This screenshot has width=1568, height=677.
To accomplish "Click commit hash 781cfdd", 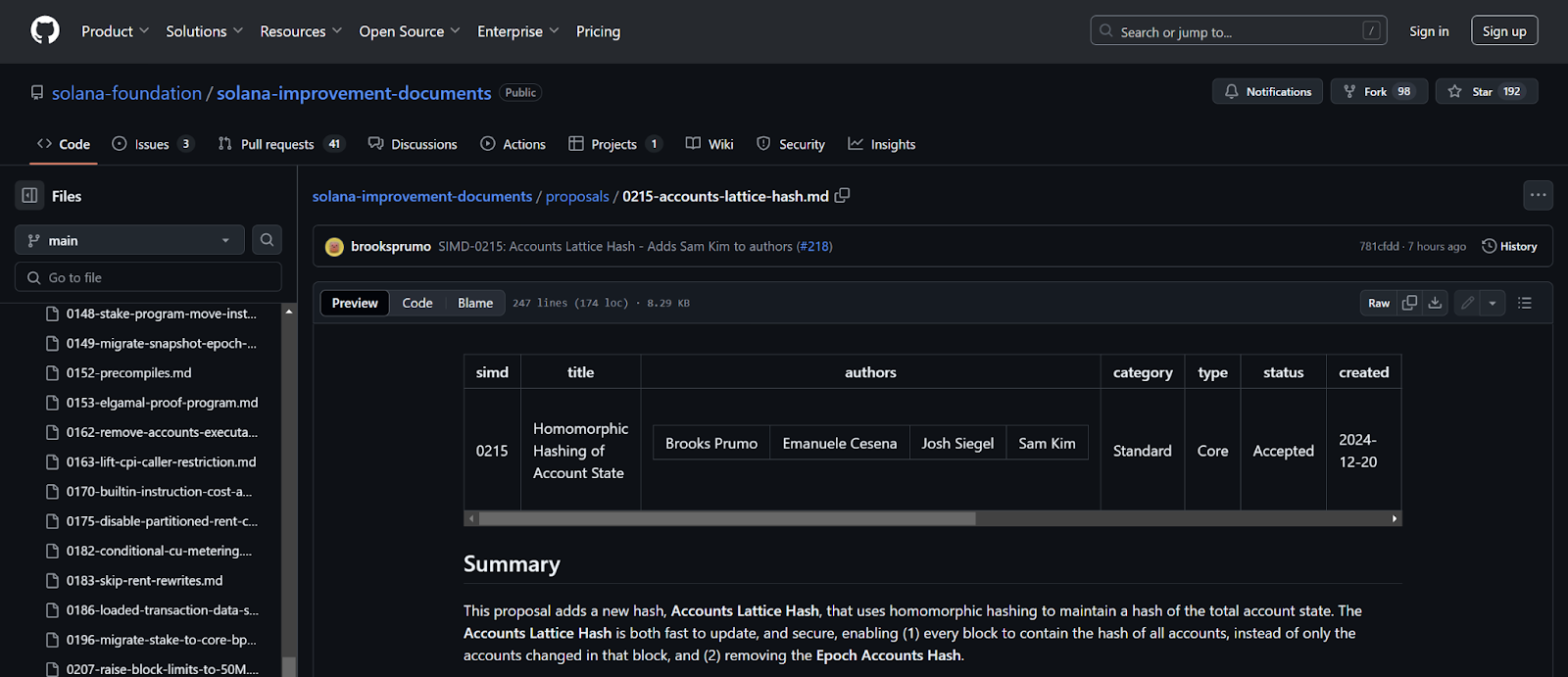I will (x=1379, y=247).
